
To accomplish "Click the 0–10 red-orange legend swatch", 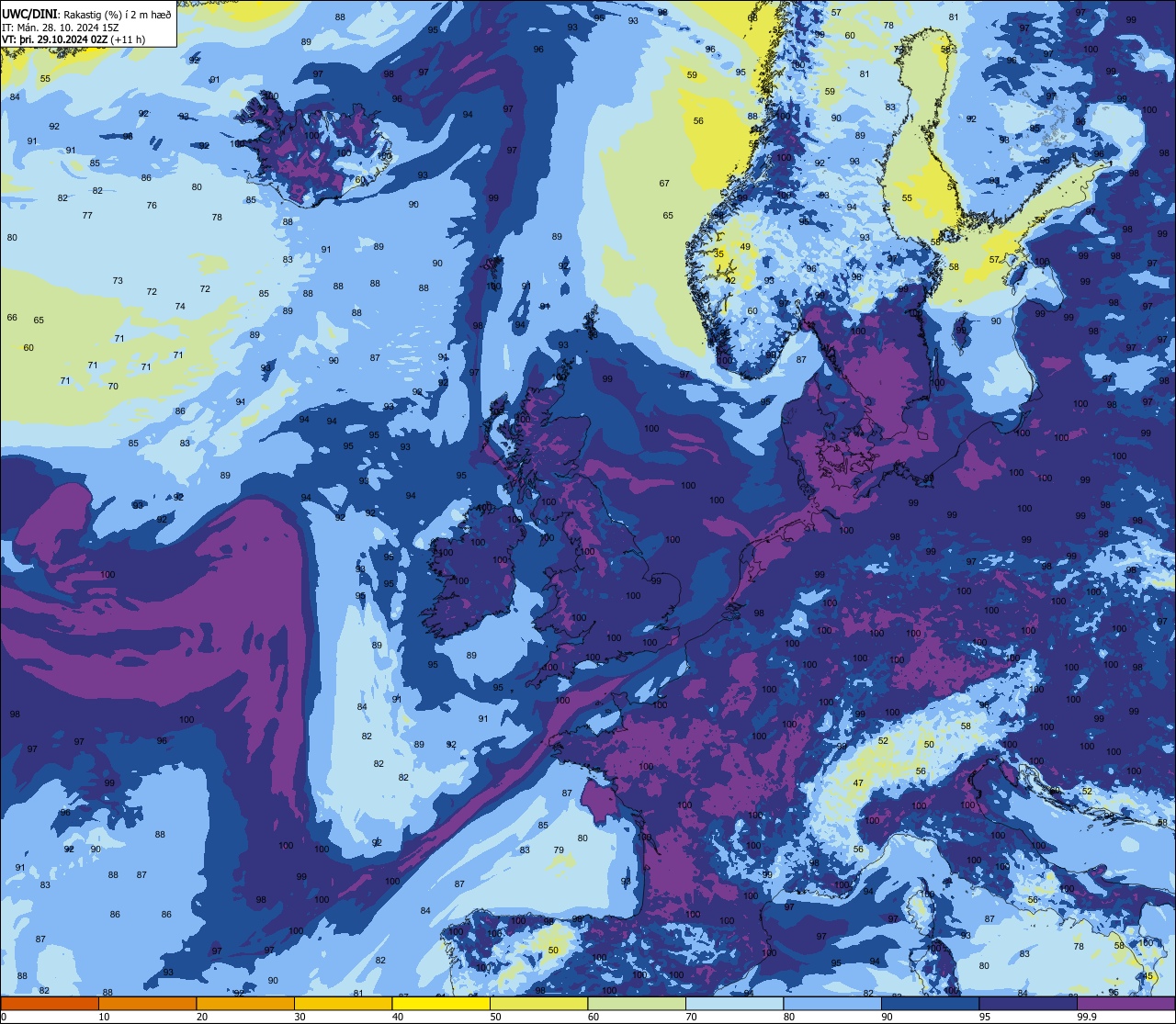I will (x=50, y=1003).
